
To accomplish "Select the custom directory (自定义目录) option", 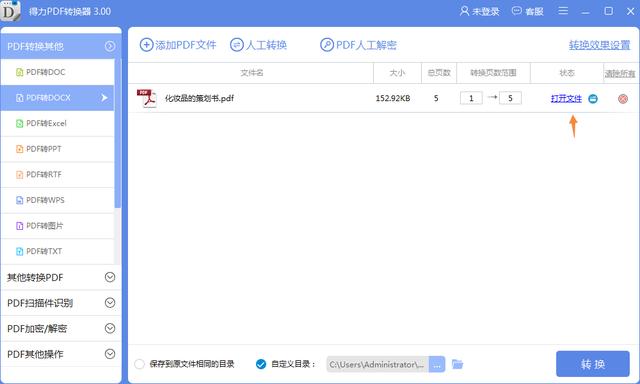I will pyautogui.click(x=261, y=364).
